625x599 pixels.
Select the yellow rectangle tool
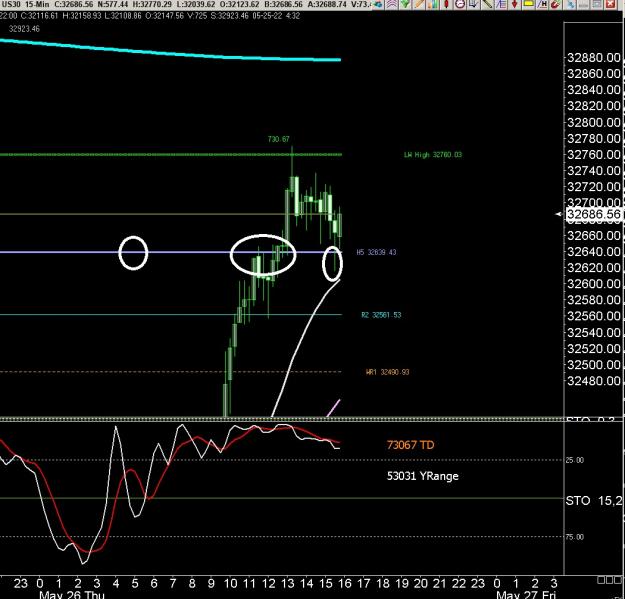(529, 4)
